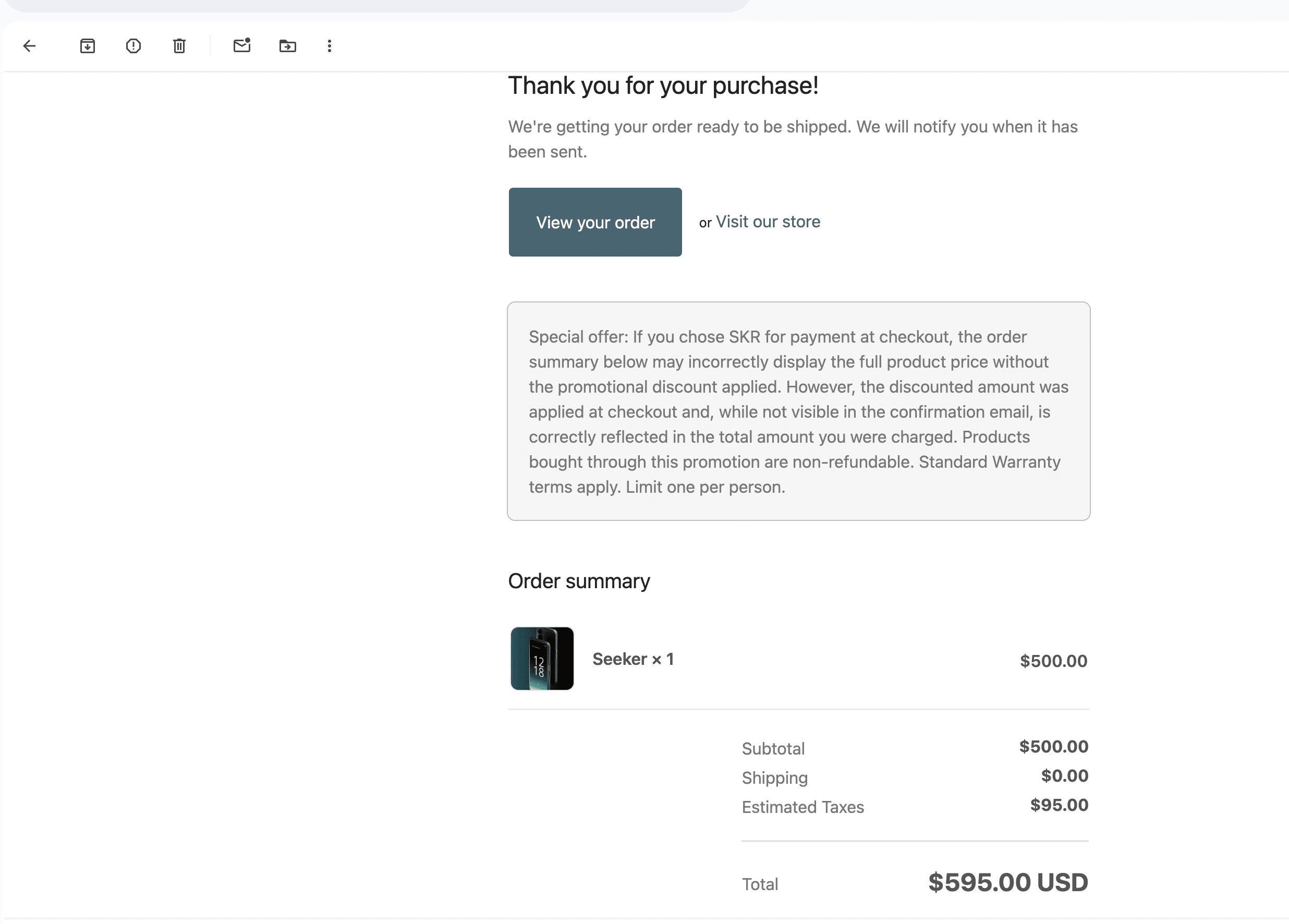Click the Estimated Taxes label
This screenshot has width=1289, height=924.
(x=802, y=807)
